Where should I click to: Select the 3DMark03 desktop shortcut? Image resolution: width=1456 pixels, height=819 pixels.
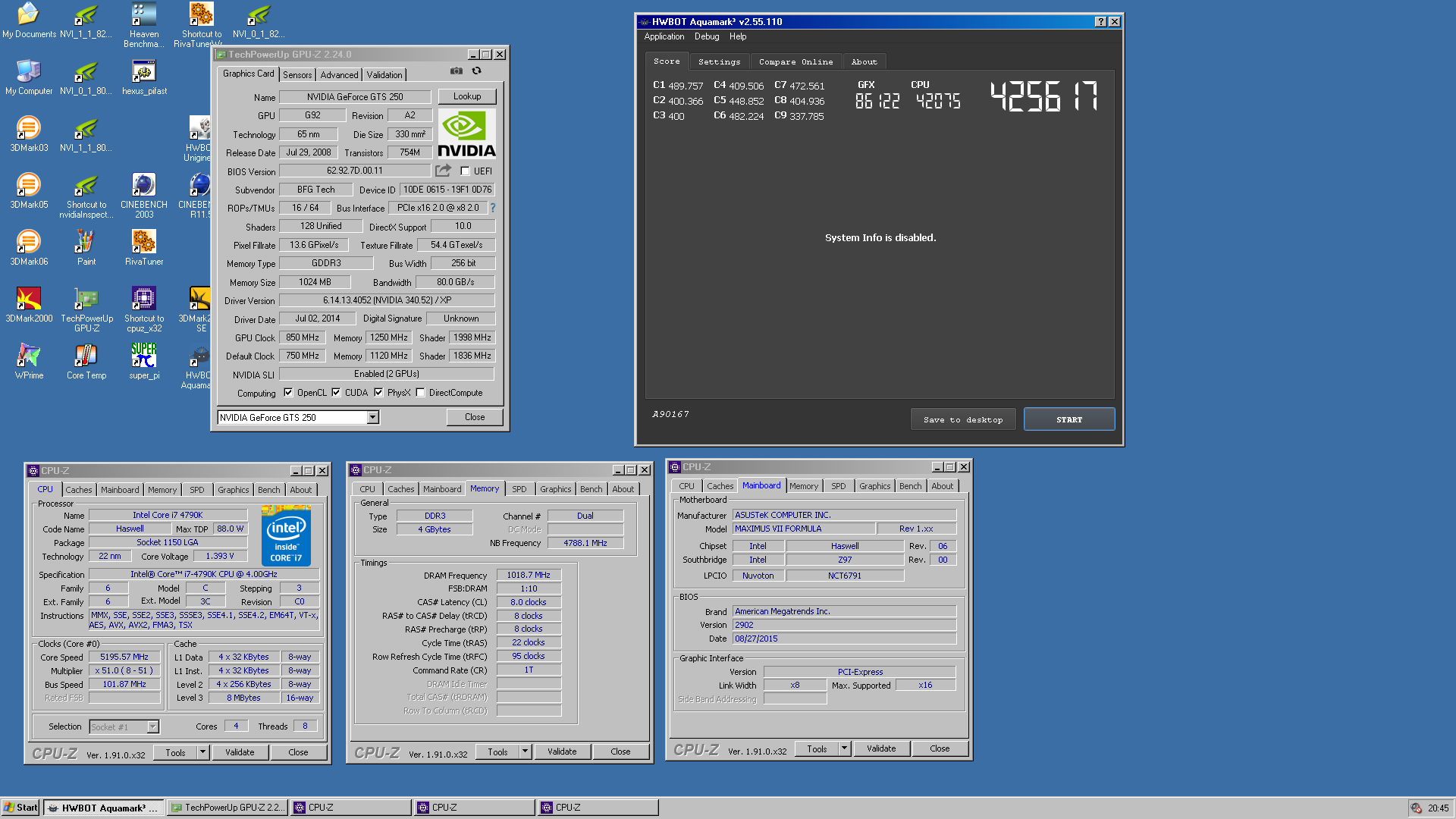[29, 134]
